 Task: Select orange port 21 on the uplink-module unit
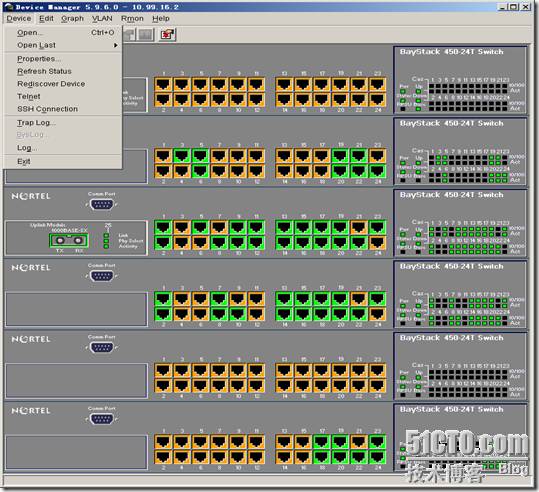pos(359,228)
